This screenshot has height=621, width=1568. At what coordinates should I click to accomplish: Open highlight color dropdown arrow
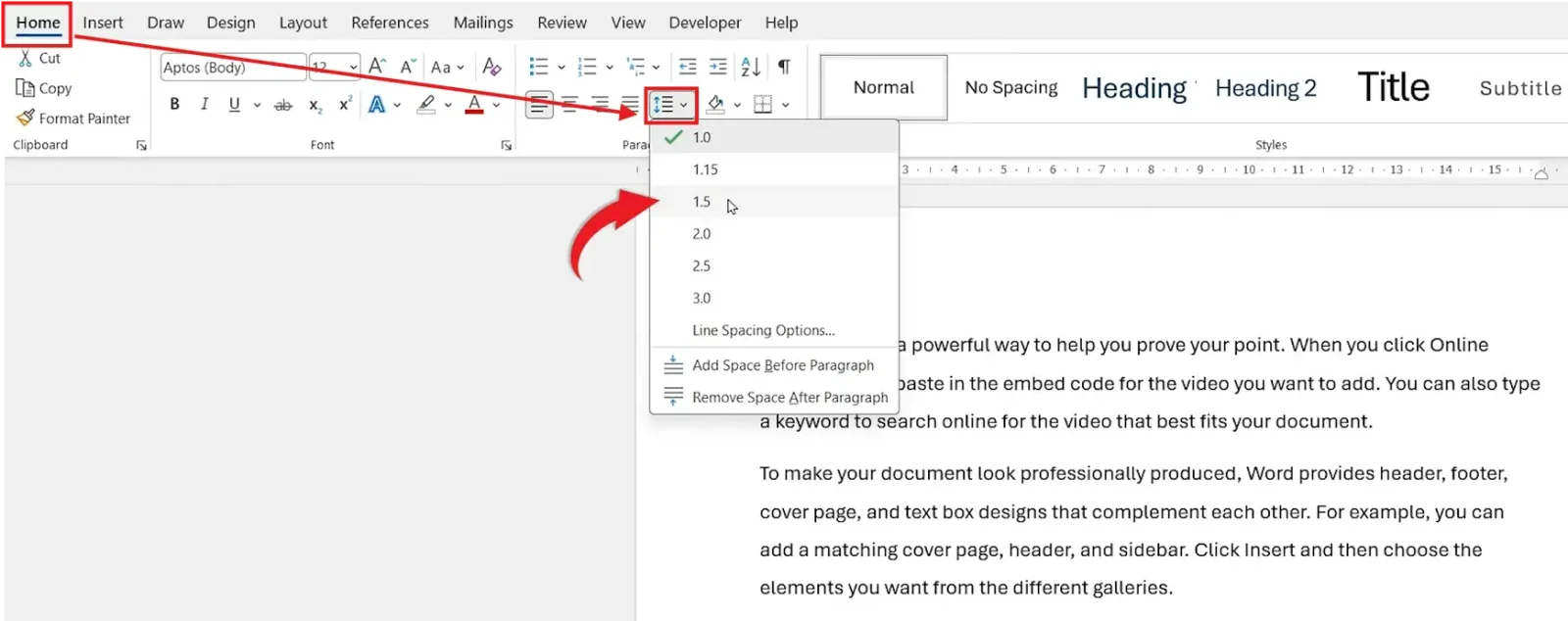tap(448, 105)
